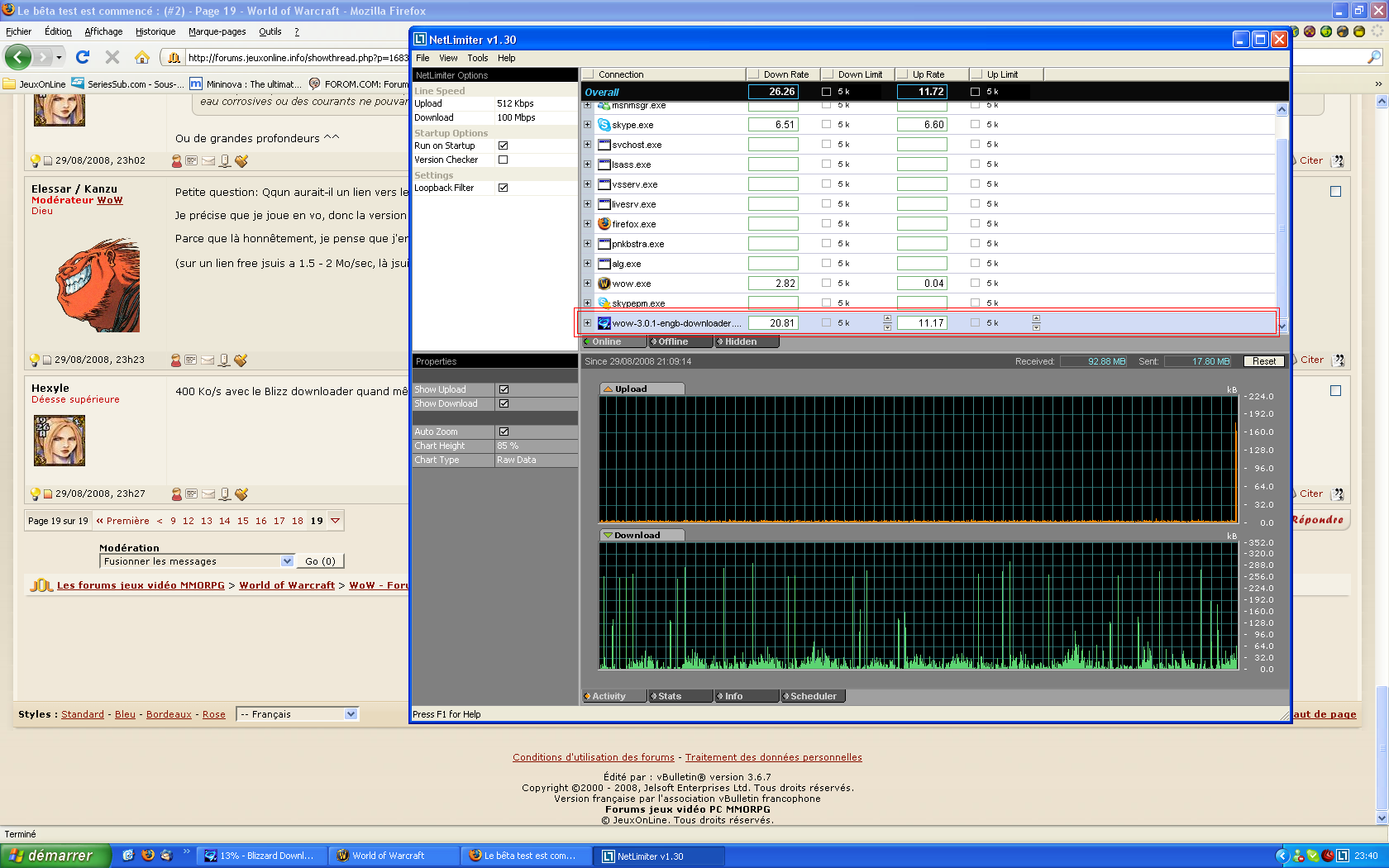
Task: Click the Firefox stop loading icon
Action: point(112,57)
